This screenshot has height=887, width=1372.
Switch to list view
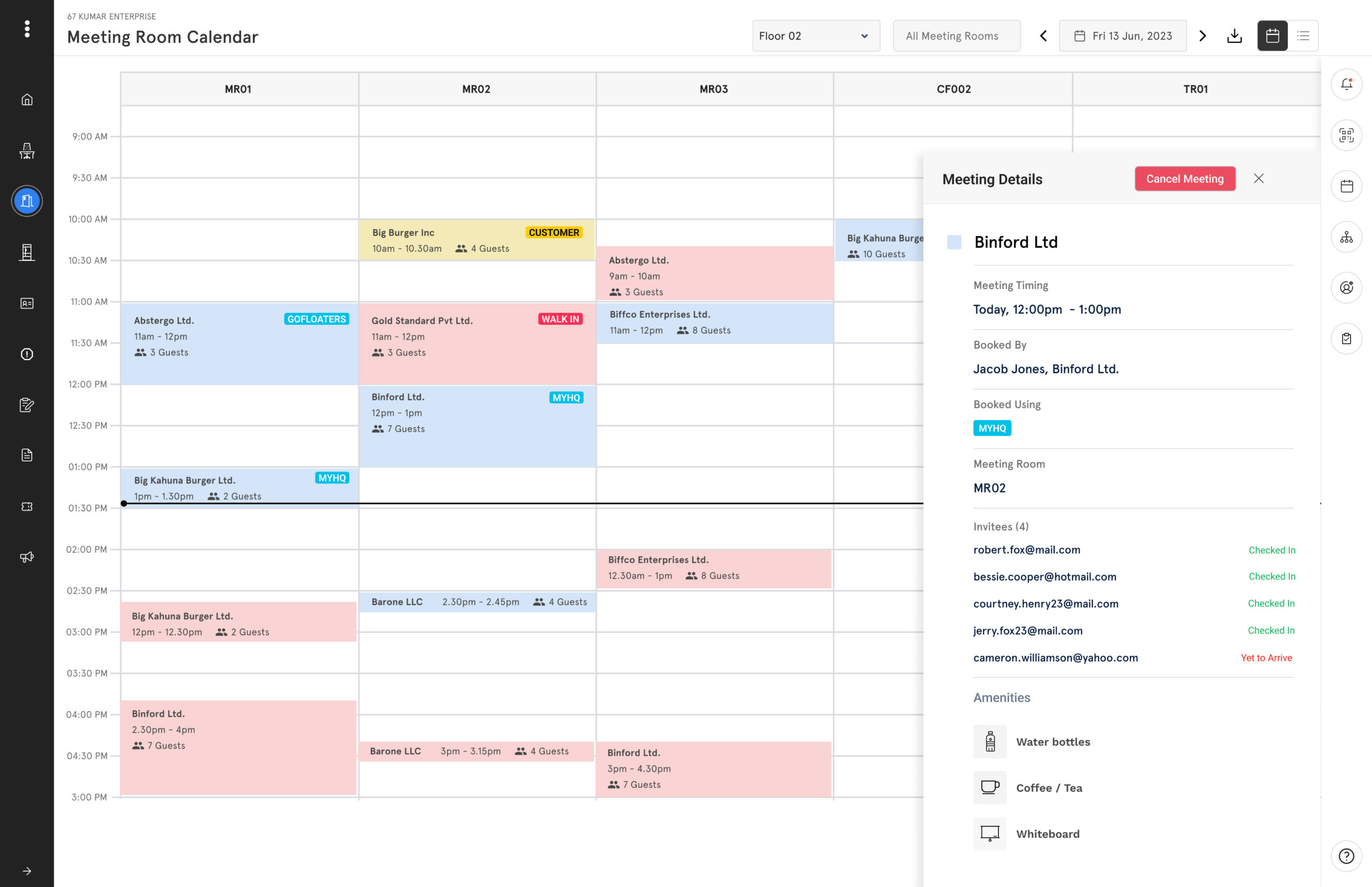pyautogui.click(x=1303, y=36)
